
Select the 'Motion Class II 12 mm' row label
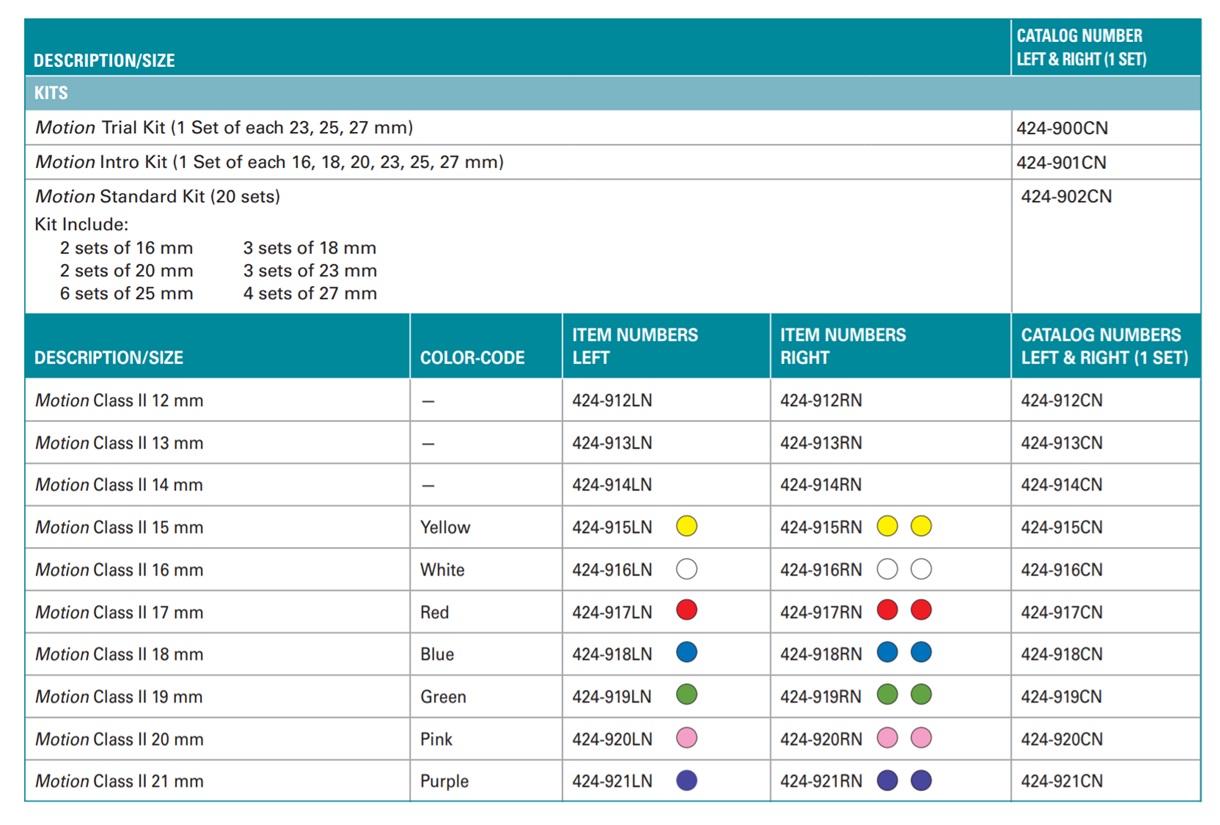[119, 401]
